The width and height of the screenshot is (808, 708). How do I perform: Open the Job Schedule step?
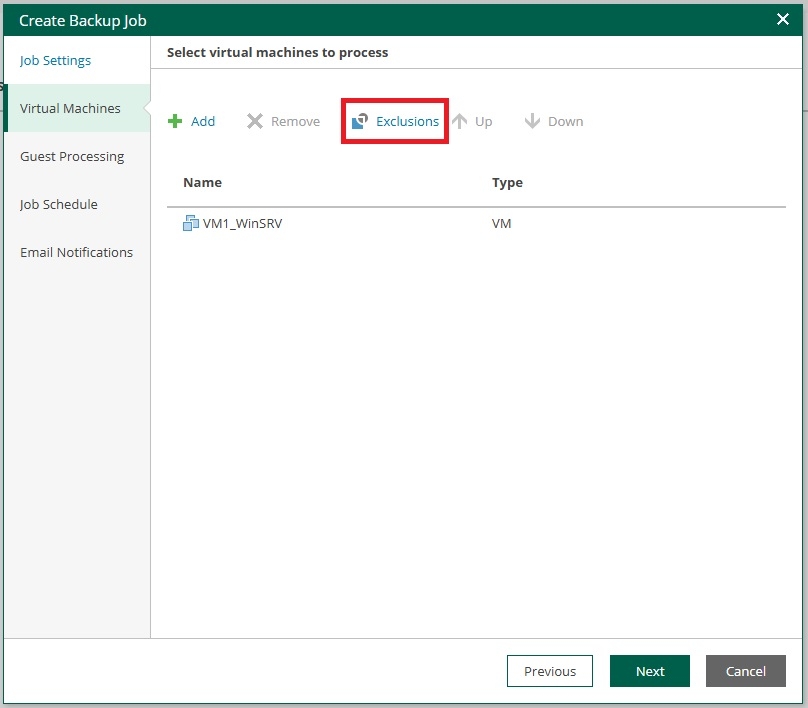[x=59, y=204]
